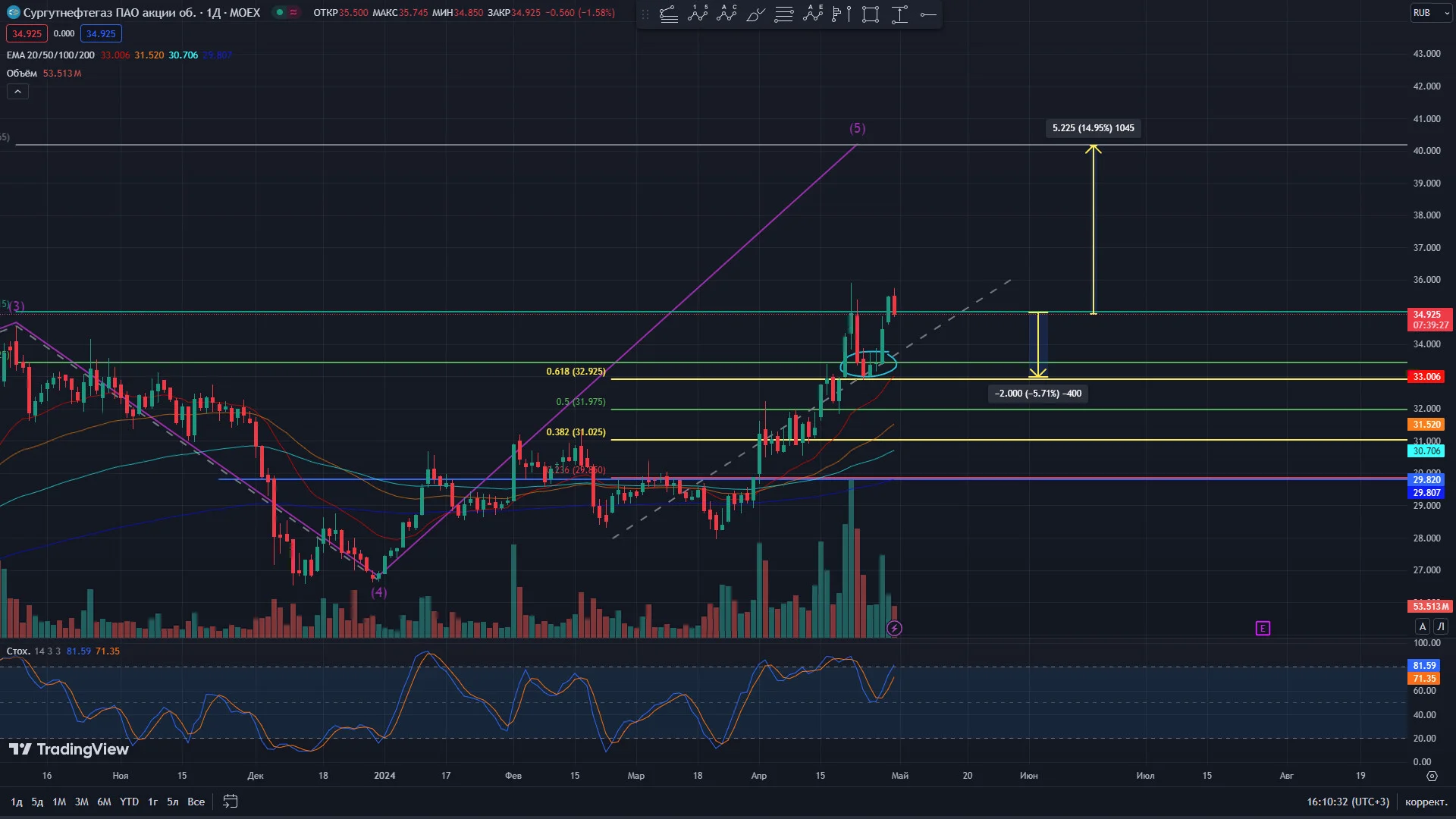Click the red sell price 34.925 button
Screen dimensions: 1456x819
27,33
